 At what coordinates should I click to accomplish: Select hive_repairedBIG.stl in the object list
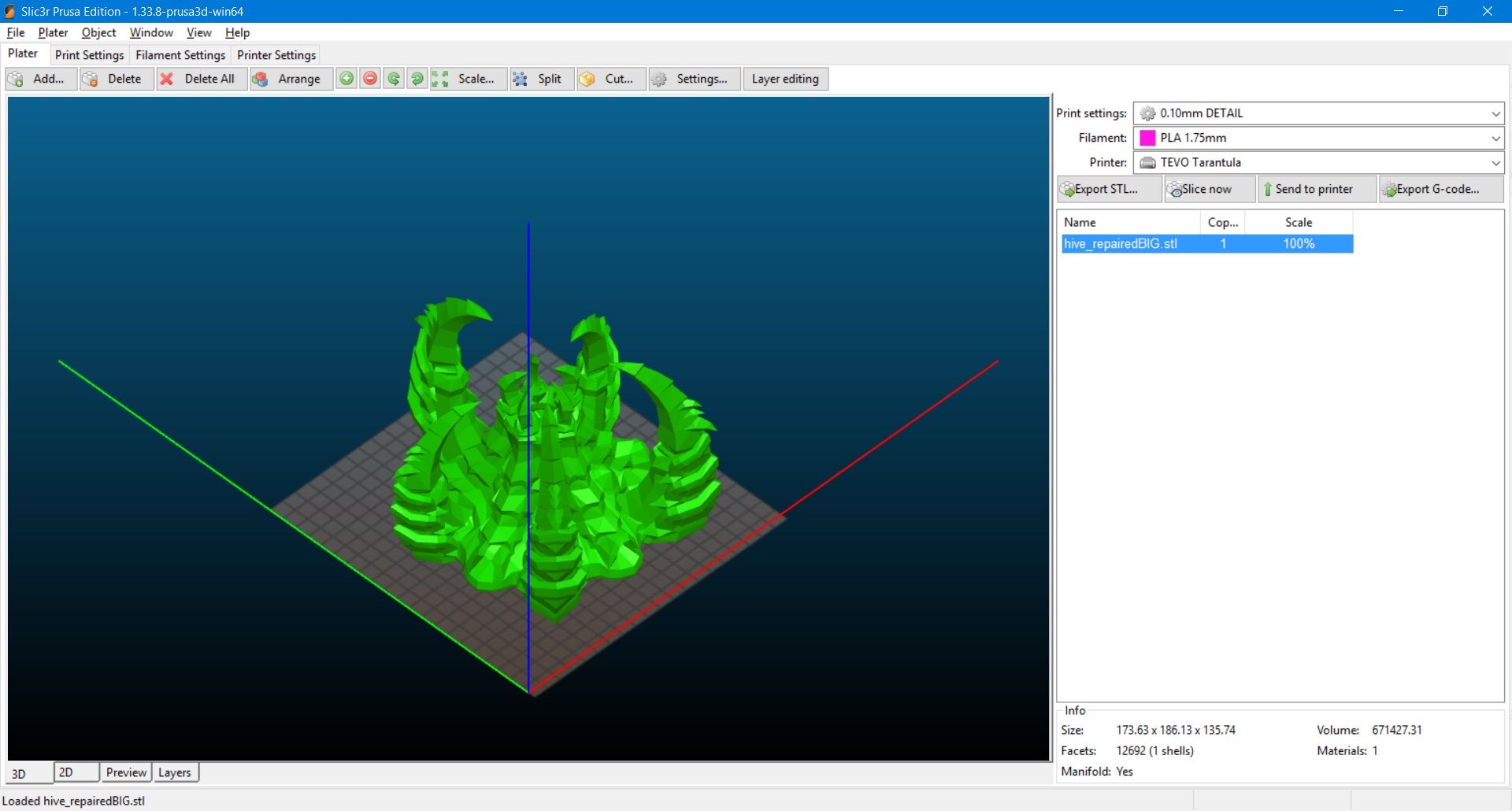1207,244
